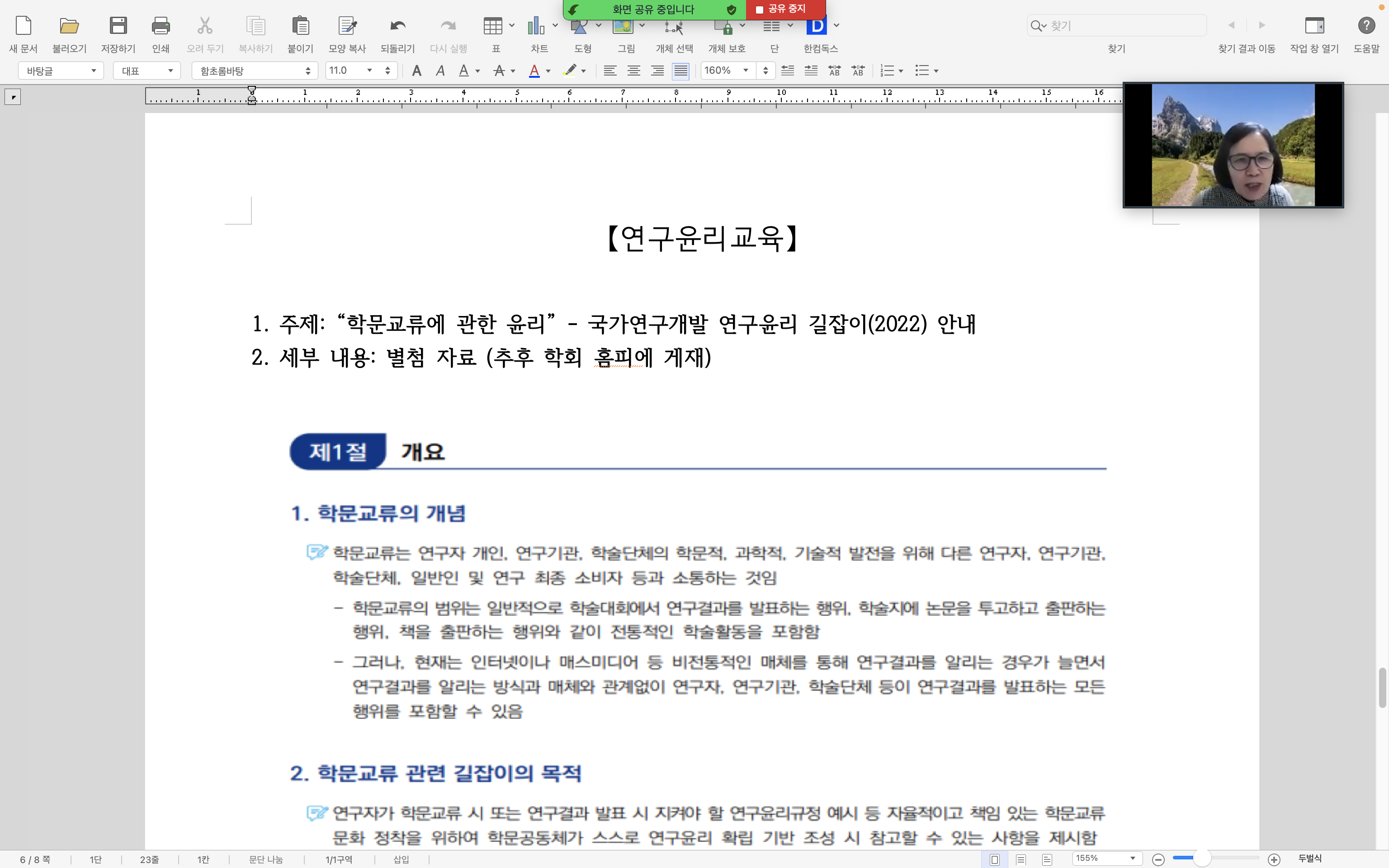Apply underline with the underlined A icon
This screenshot has width=1389, height=868.
click(464, 71)
